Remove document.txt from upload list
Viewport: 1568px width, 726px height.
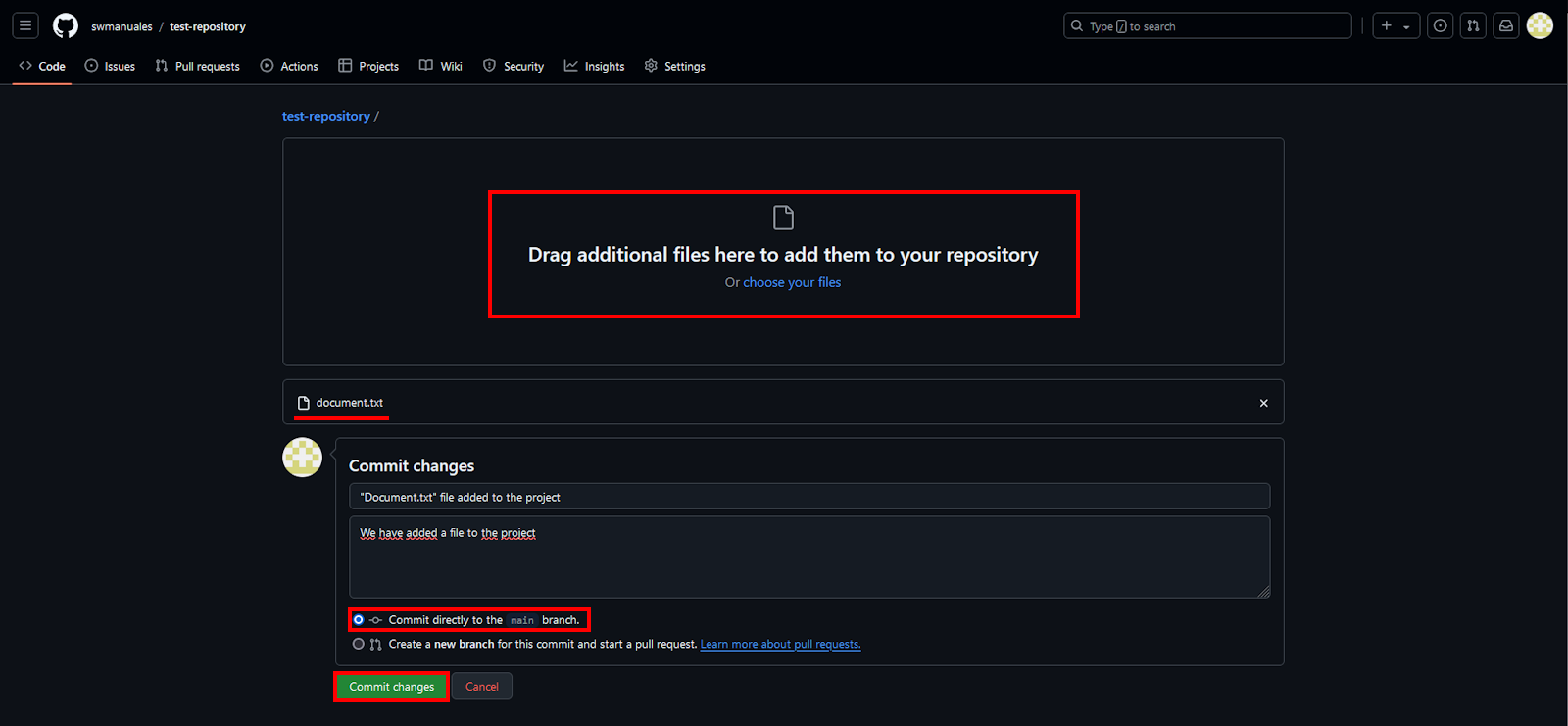pyautogui.click(x=1263, y=403)
